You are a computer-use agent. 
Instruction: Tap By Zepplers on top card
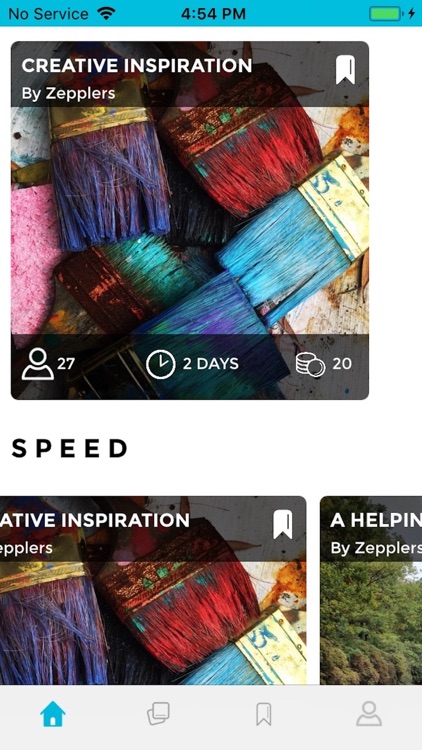68,93
